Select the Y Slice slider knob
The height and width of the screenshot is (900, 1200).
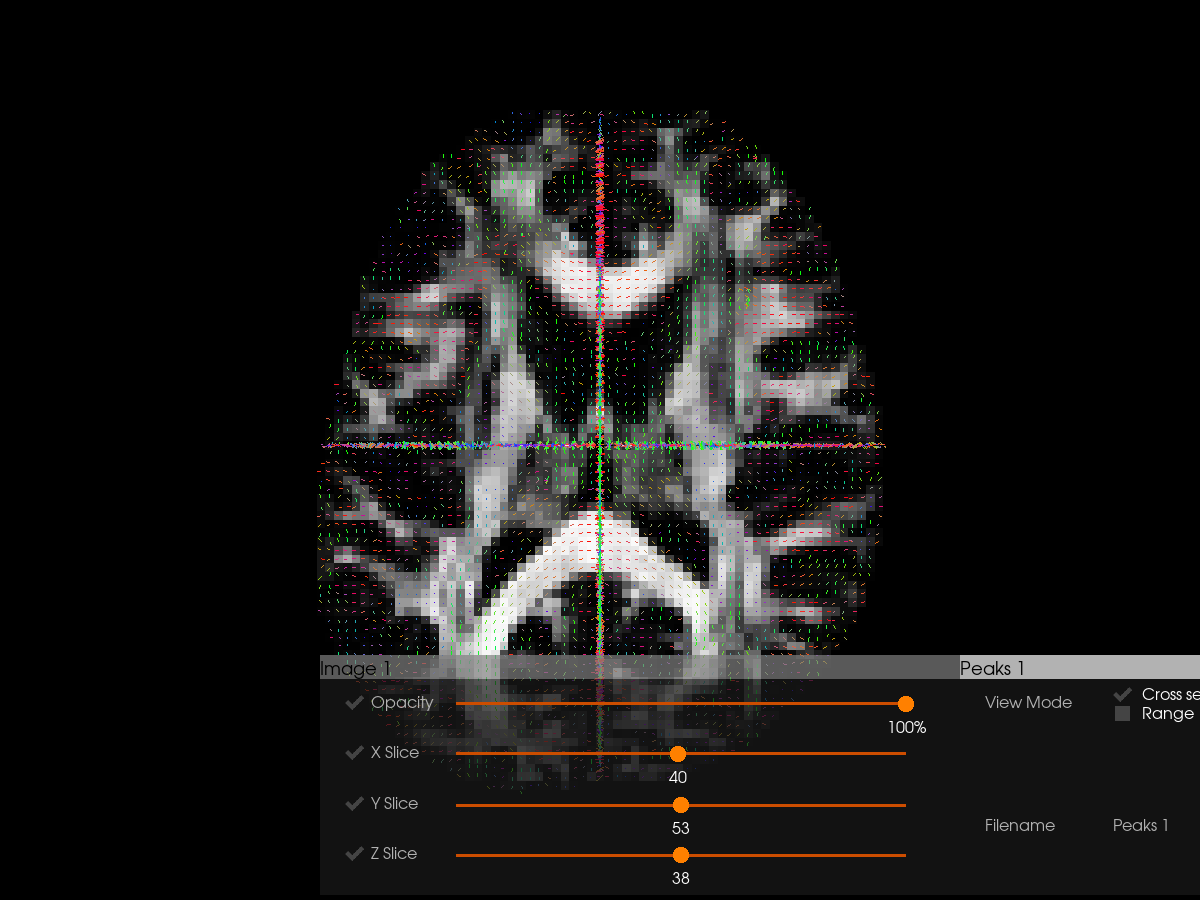click(x=681, y=805)
